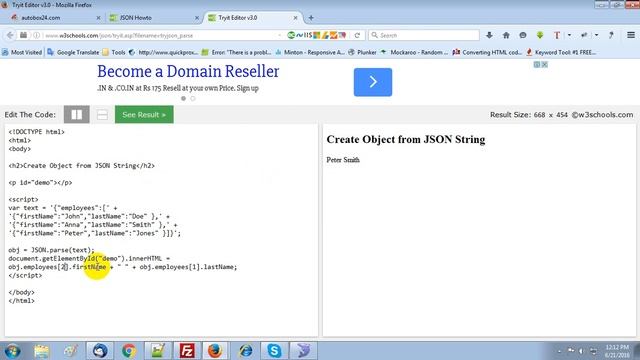
Task: Open the Converting HTML cod... bookmark
Action: point(487,52)
